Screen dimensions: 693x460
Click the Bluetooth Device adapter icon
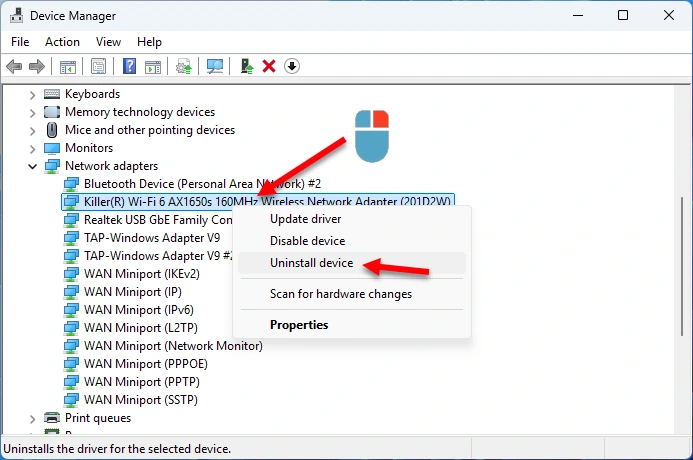click(71, 184)
